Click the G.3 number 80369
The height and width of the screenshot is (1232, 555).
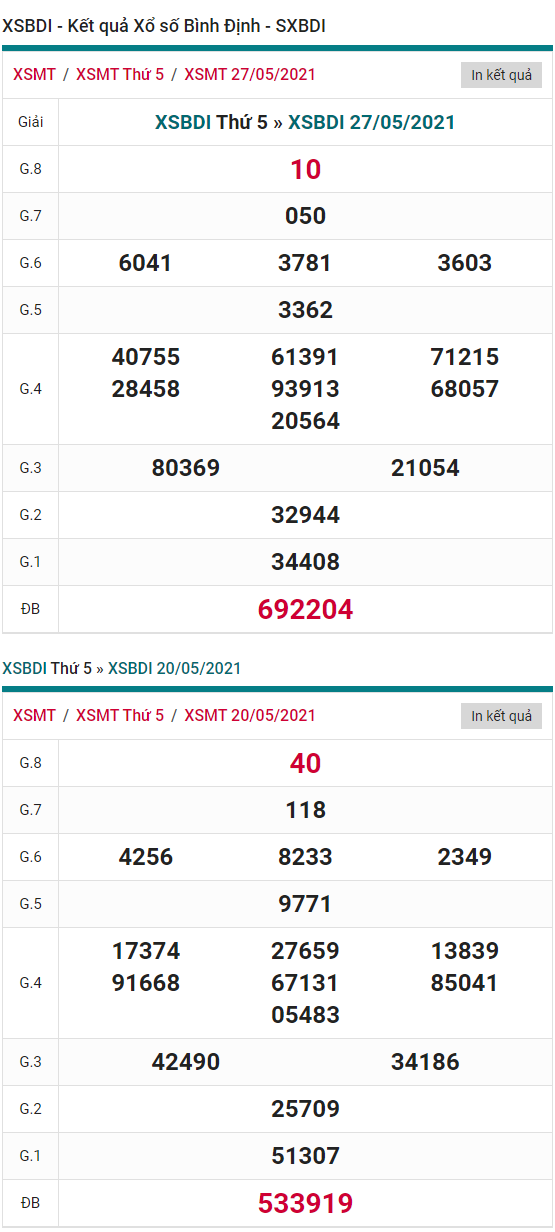point(186,468)
